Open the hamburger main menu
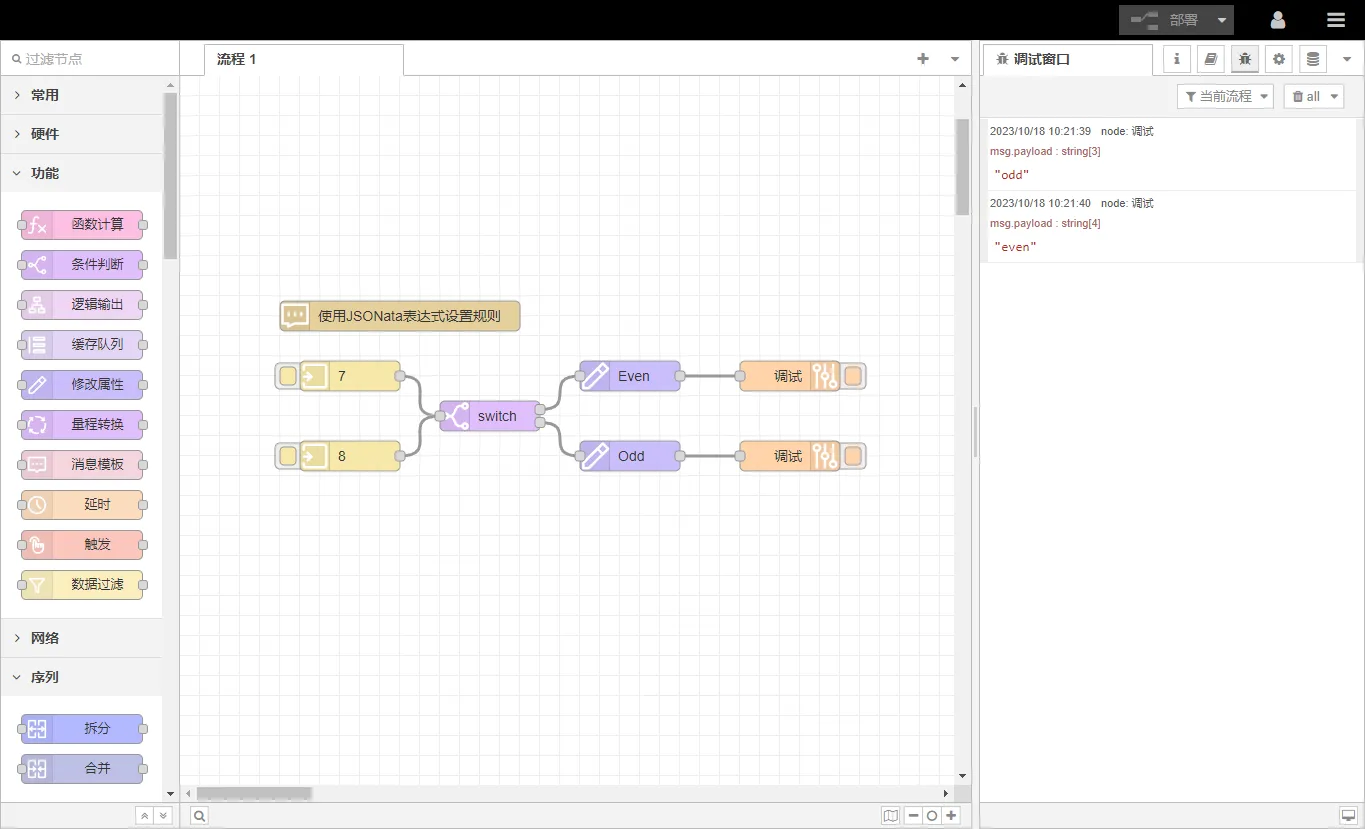The image size is (1365, 829). pos(1336,20)
